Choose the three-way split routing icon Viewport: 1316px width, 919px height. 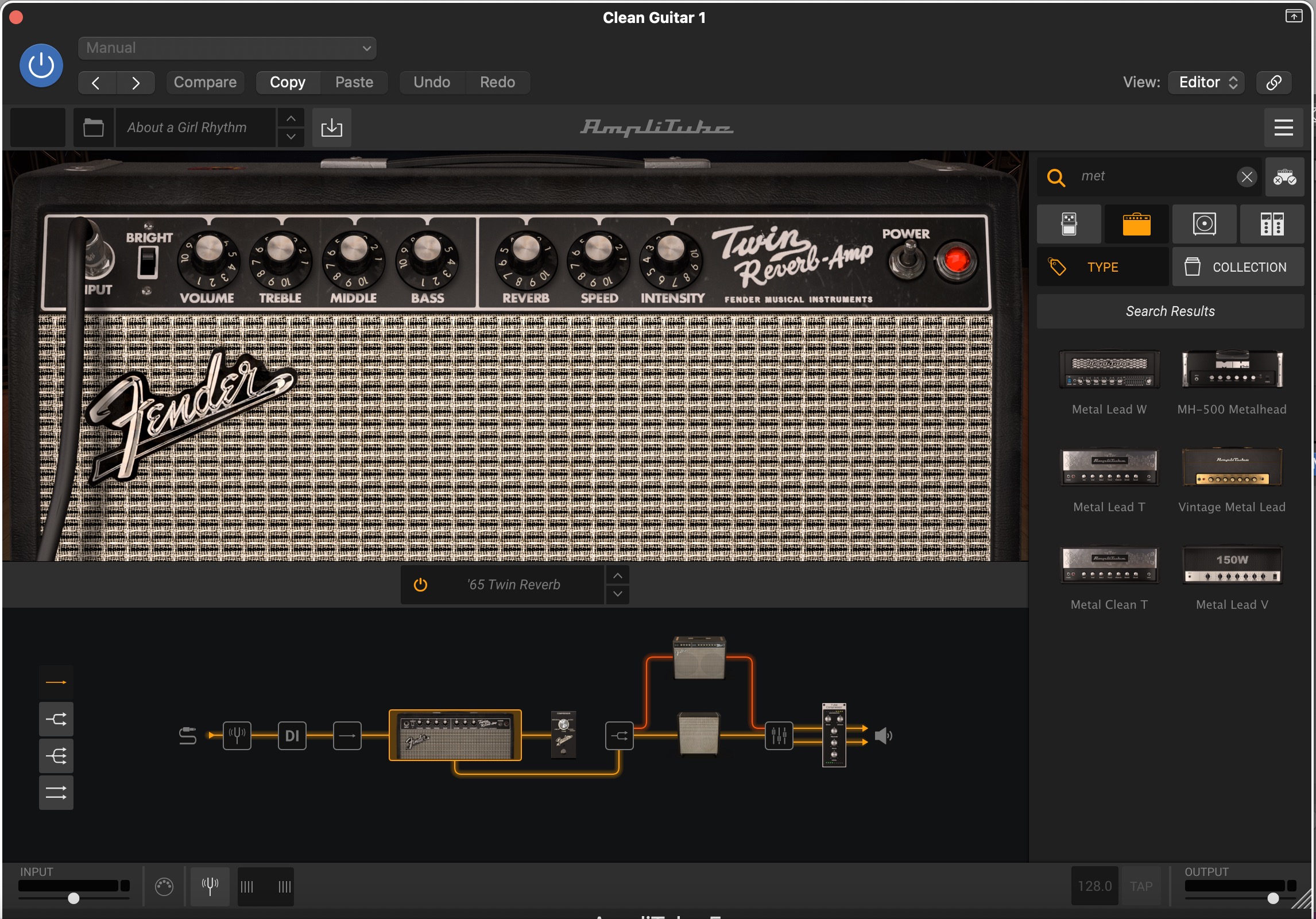(56, 756)
